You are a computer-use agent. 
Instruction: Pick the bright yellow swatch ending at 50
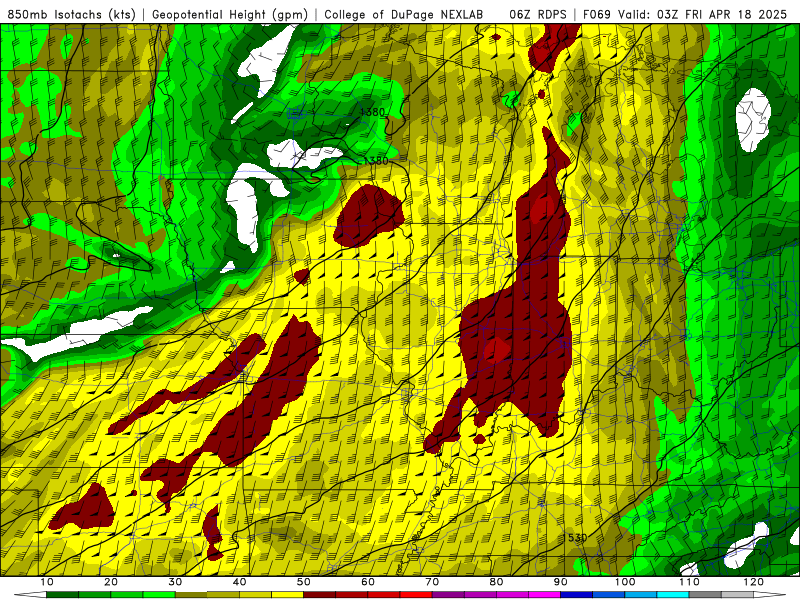pos(287,595)
